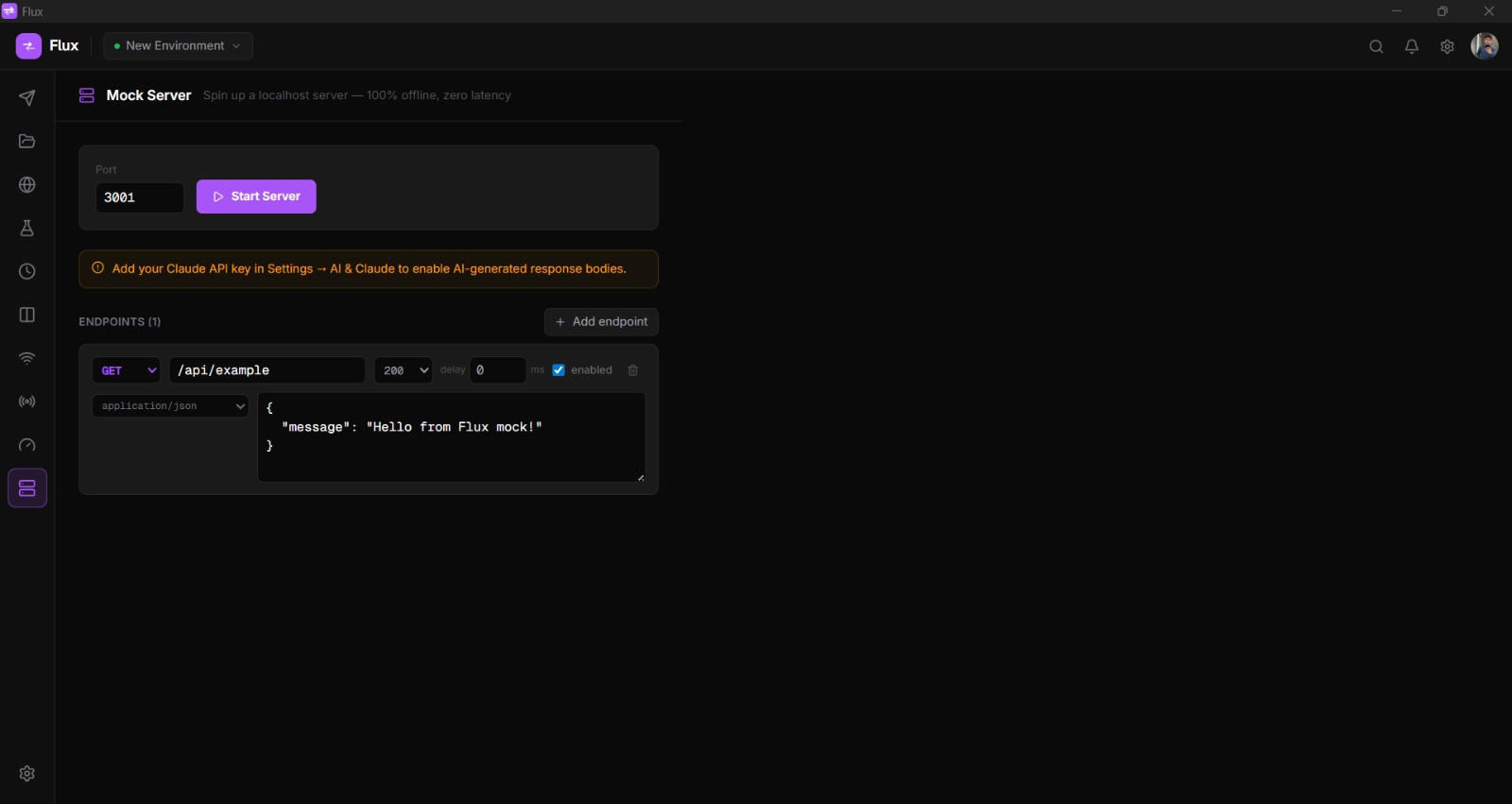Select the Mock Server icon in sidebar
The image size is (1512, 804).
click(x=27, y=488)
